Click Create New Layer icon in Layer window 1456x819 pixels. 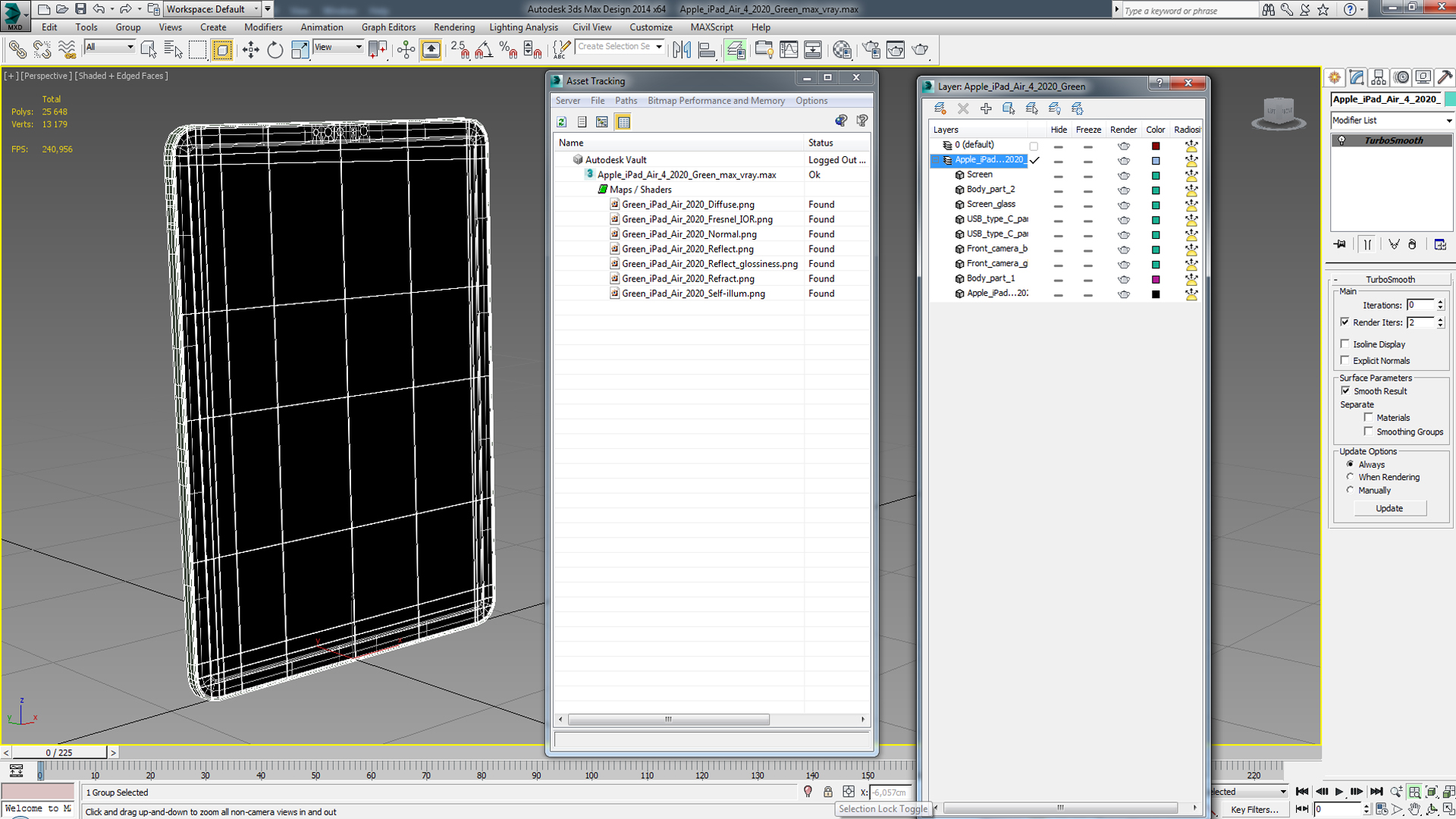(940, 108)
